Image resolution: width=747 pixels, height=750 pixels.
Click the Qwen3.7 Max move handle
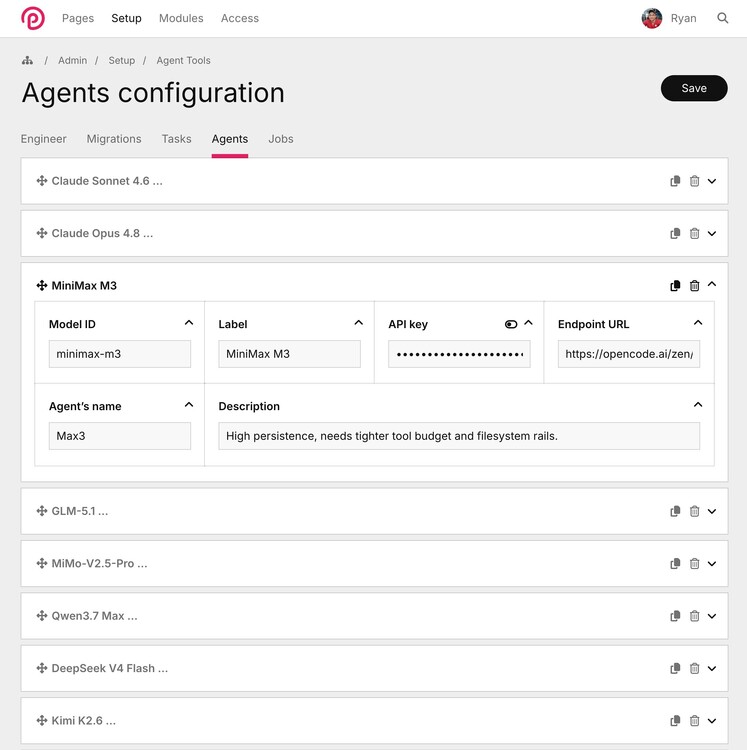pyautogui.click(x=42, y=616)
